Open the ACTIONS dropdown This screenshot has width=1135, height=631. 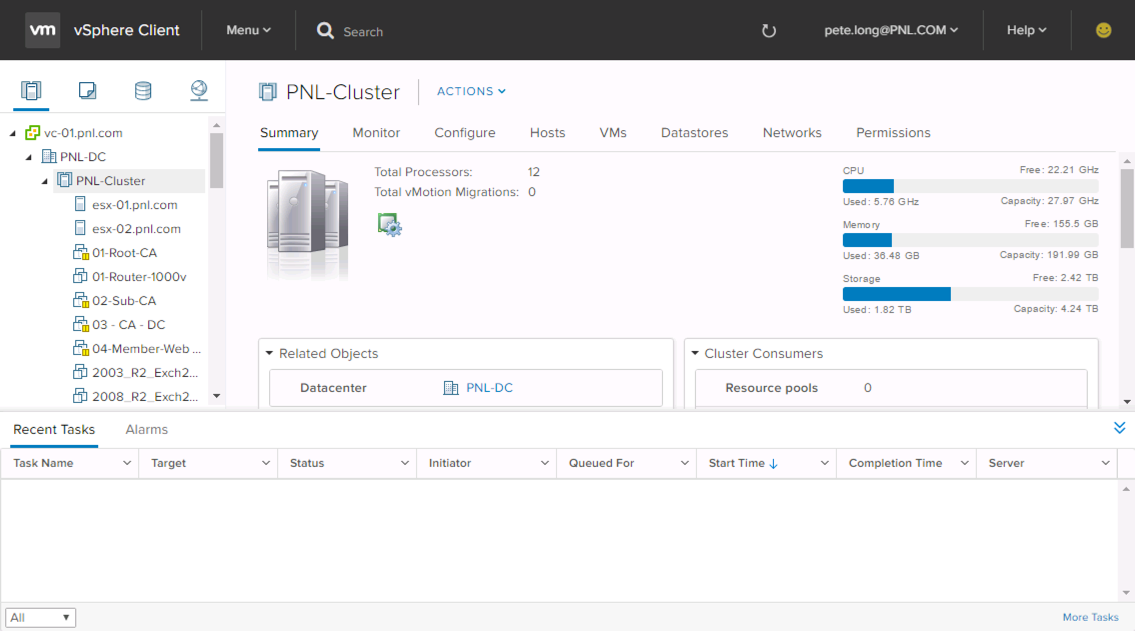click(471, 91)
